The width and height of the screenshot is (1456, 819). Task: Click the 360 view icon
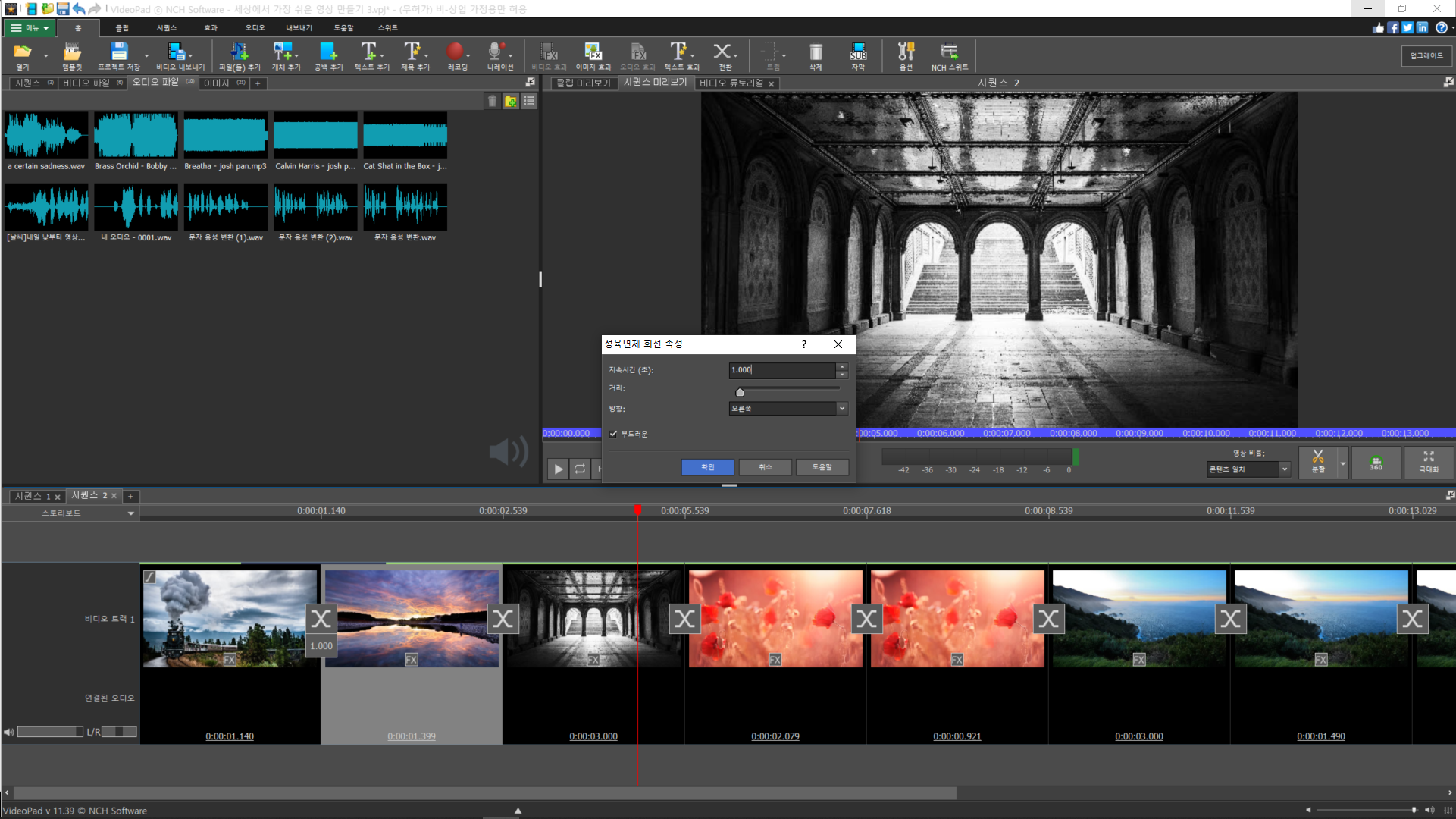click(x=1376, y=462)
